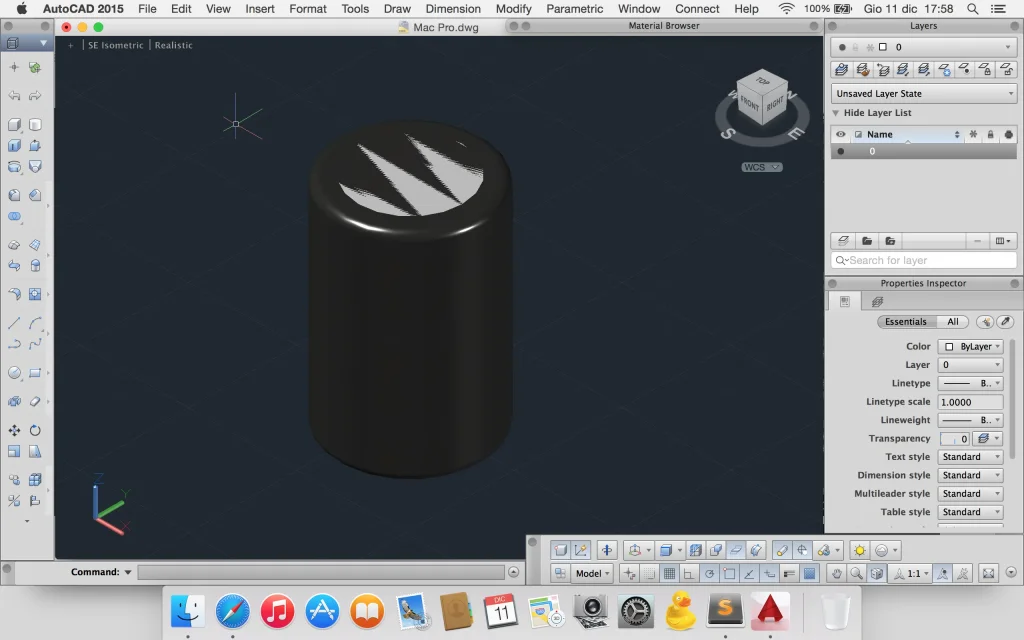The height and width of the screenshot is (640, 1024).
Task: Click the new layer group folder icon
Action: tap(867, 241)
